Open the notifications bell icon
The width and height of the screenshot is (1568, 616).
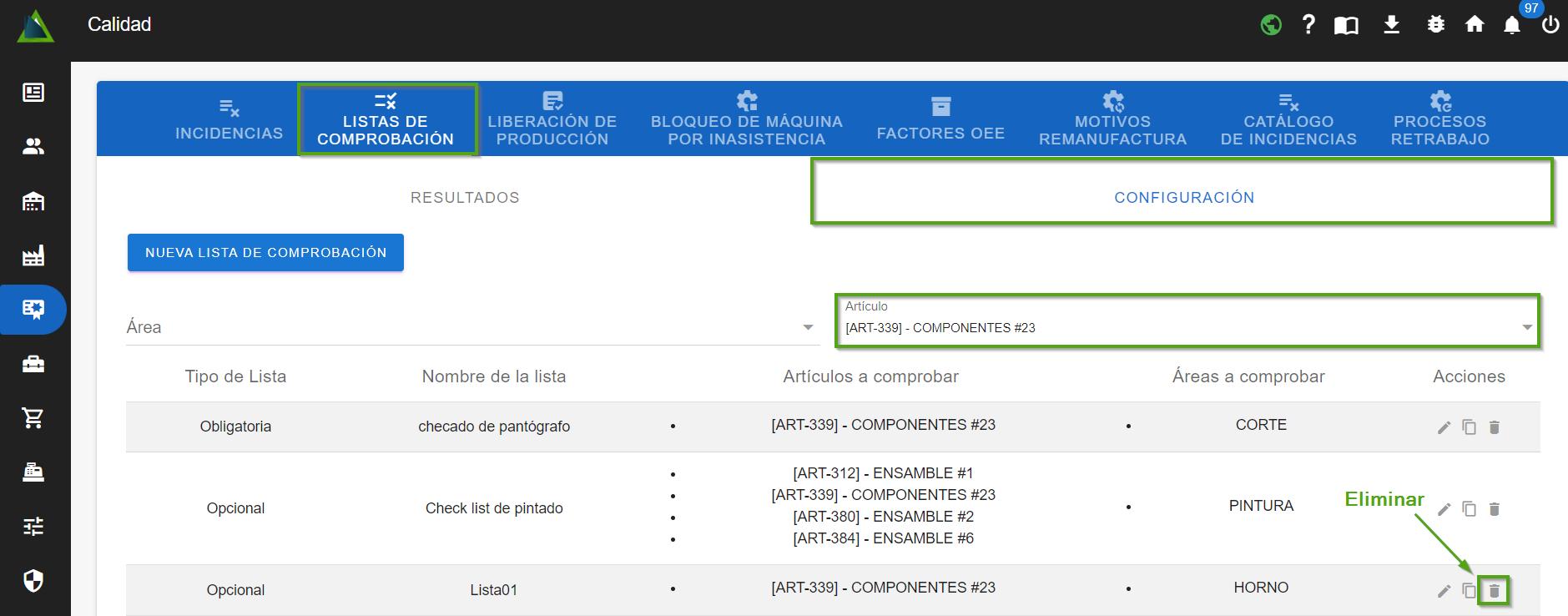pyautogui.click(x=1511, y=25)
